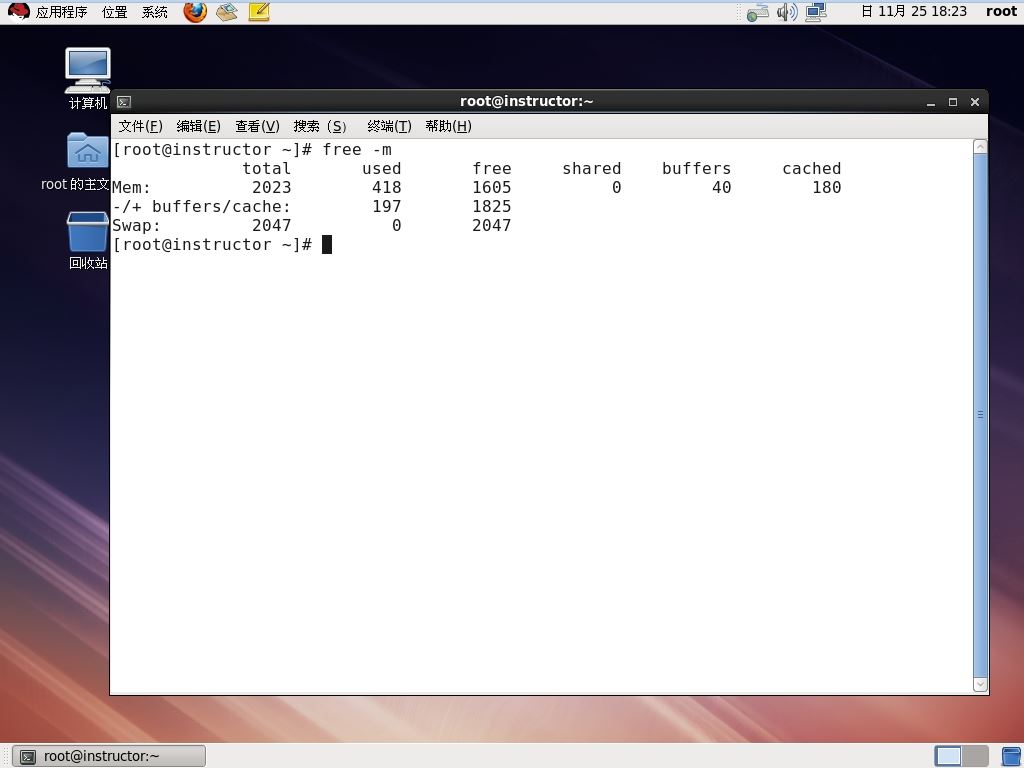The image size is (1024, 768).
Task: Click the 'Swap:' row label
Action: pyautogui.click(x=136, y=225)
